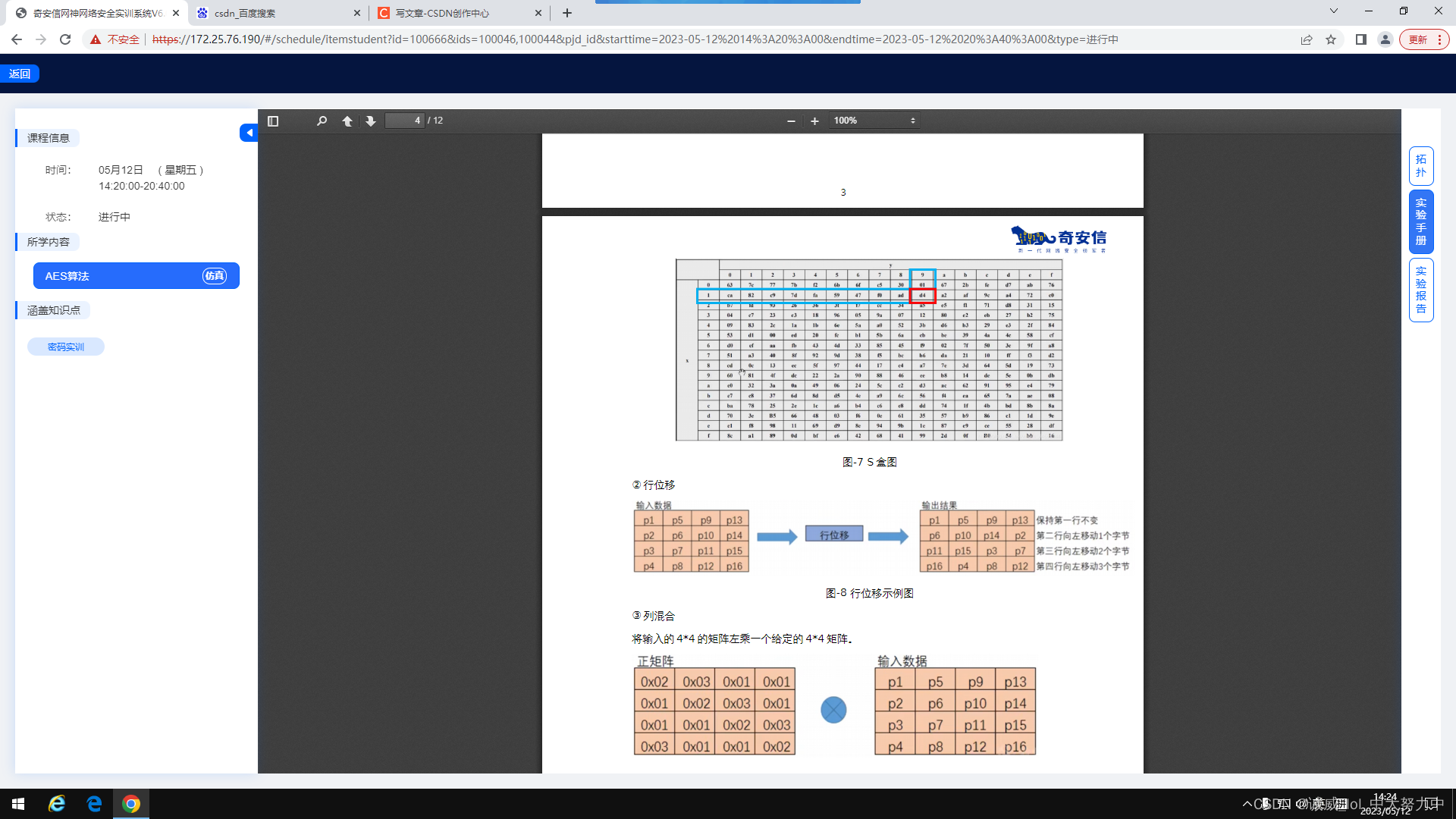Screen dimensions: 1456x819
Task: Click the page number input field
Action: pyautogui.click(x=405, y=120)
